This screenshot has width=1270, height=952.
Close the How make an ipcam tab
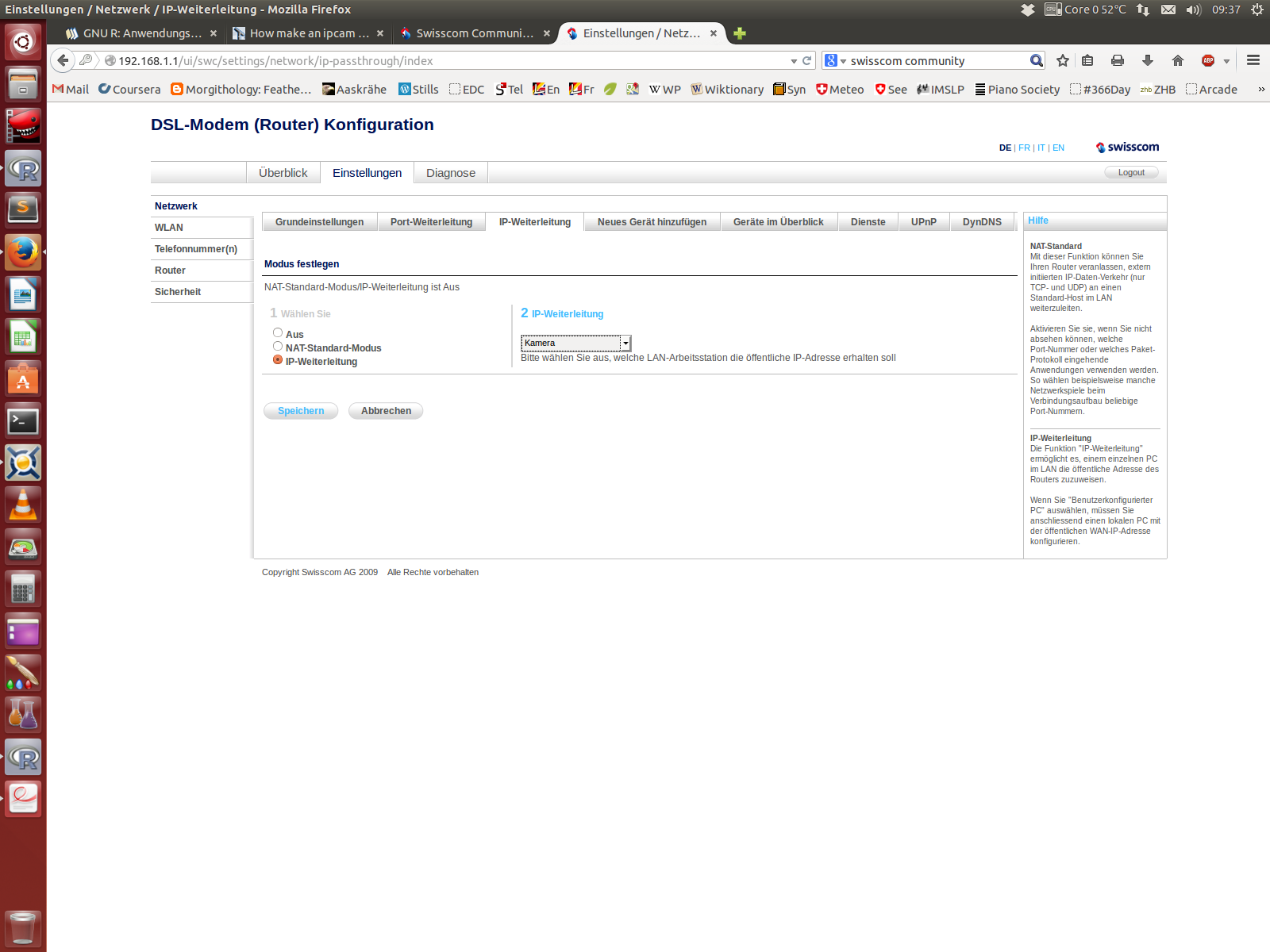click(x=380, y=33)
